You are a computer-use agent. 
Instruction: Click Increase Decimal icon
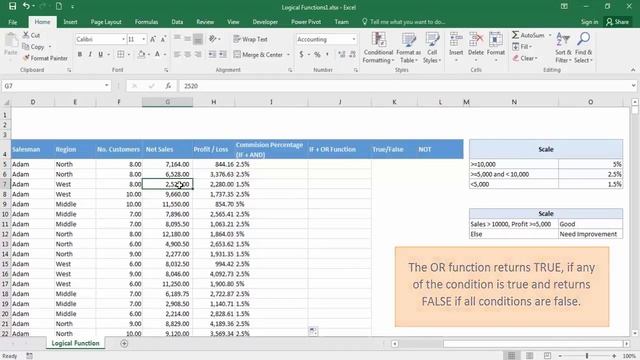point(341,54)
